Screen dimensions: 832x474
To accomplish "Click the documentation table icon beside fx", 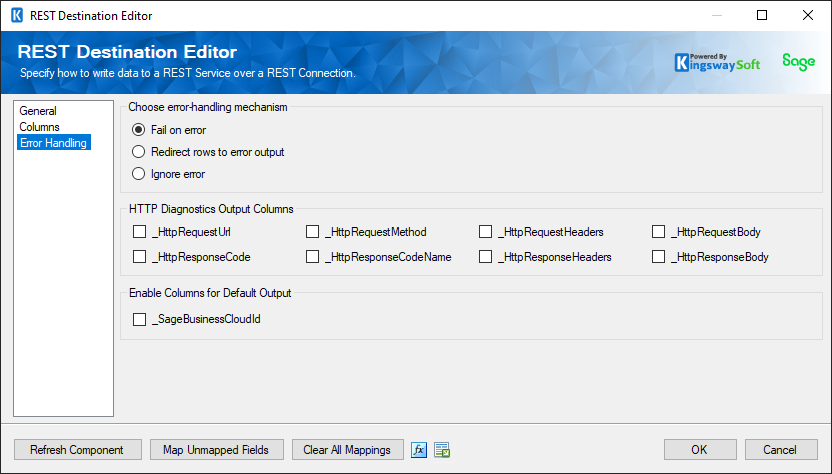I will point(442,450).
